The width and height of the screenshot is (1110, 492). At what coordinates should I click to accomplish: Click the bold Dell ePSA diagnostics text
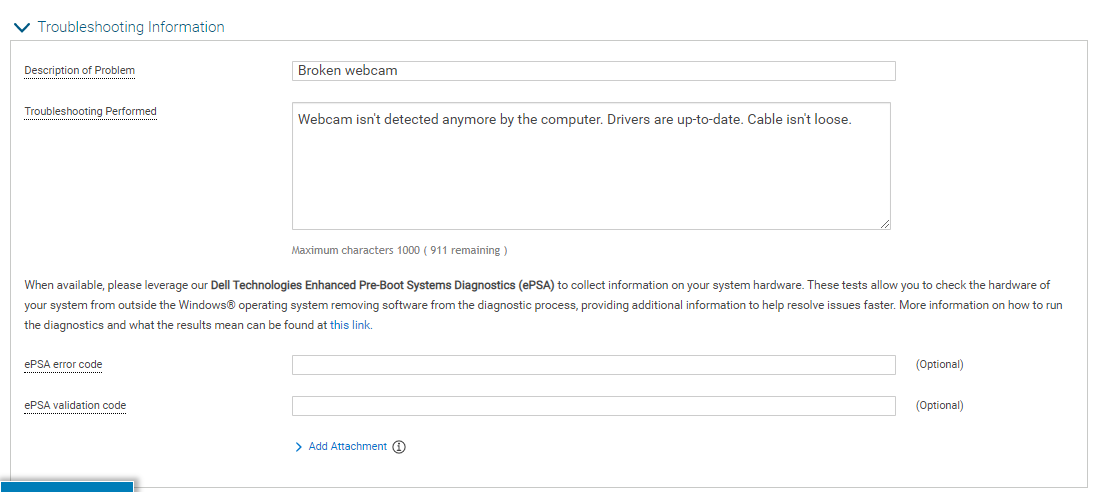point(382,286)
